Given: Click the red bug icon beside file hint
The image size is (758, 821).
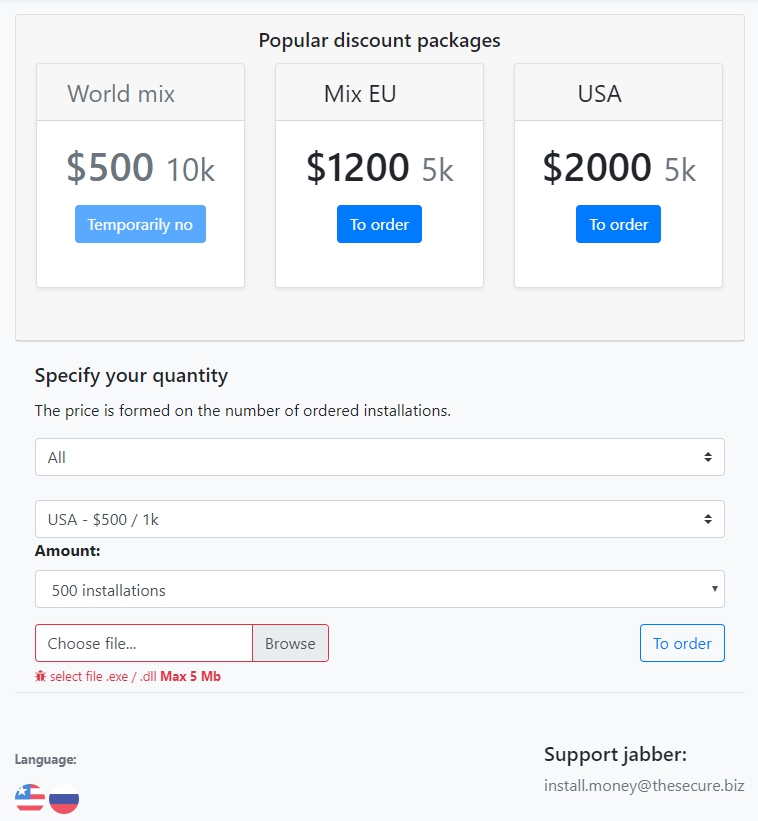Looking at the screenshot, I should [x=40, y=676].
